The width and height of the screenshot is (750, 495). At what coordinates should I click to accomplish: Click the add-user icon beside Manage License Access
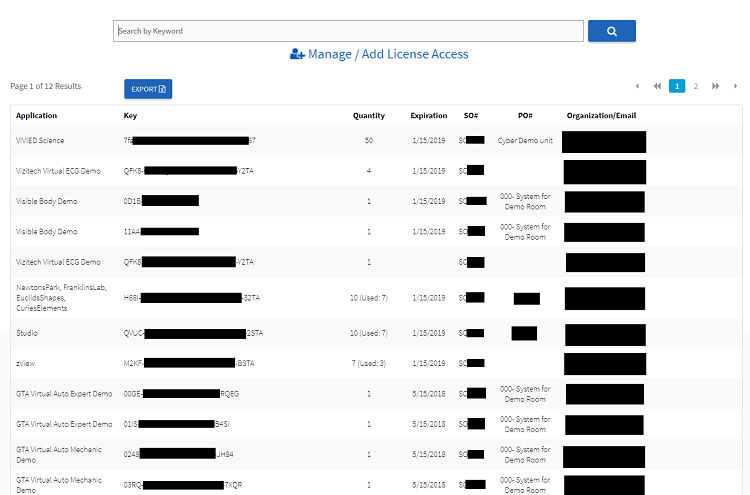297,54
